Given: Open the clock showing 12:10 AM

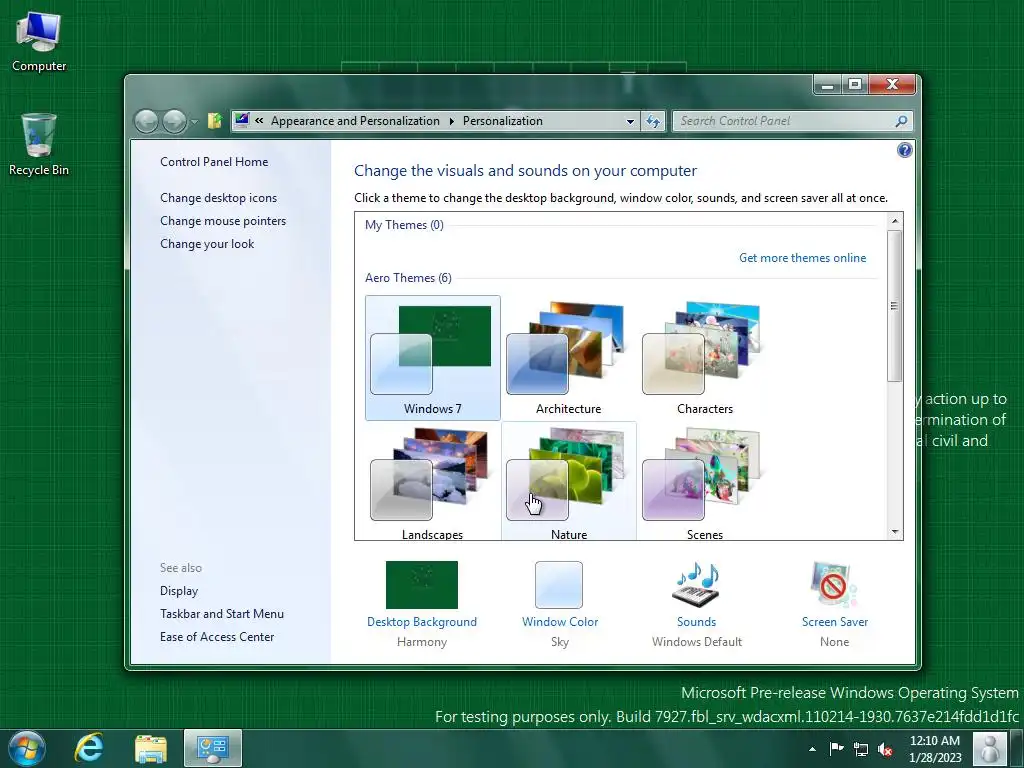Looking at the screenshot, I should (935, 749).
